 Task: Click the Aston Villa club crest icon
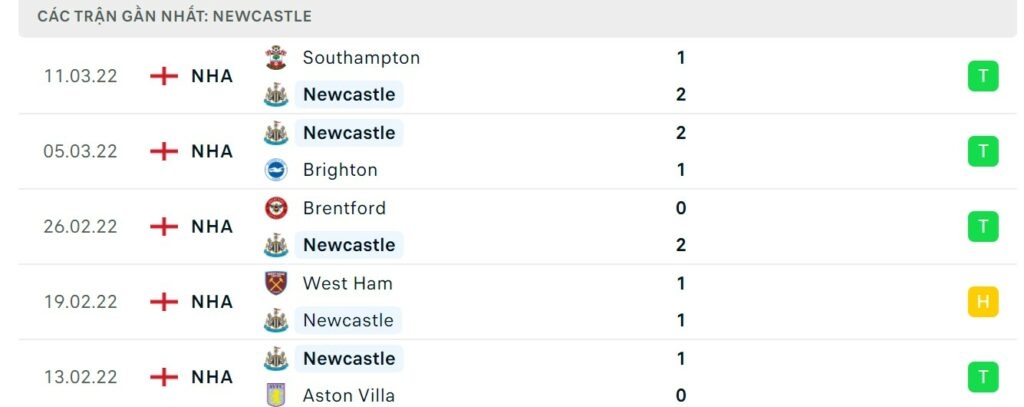[x=275, y=395]
